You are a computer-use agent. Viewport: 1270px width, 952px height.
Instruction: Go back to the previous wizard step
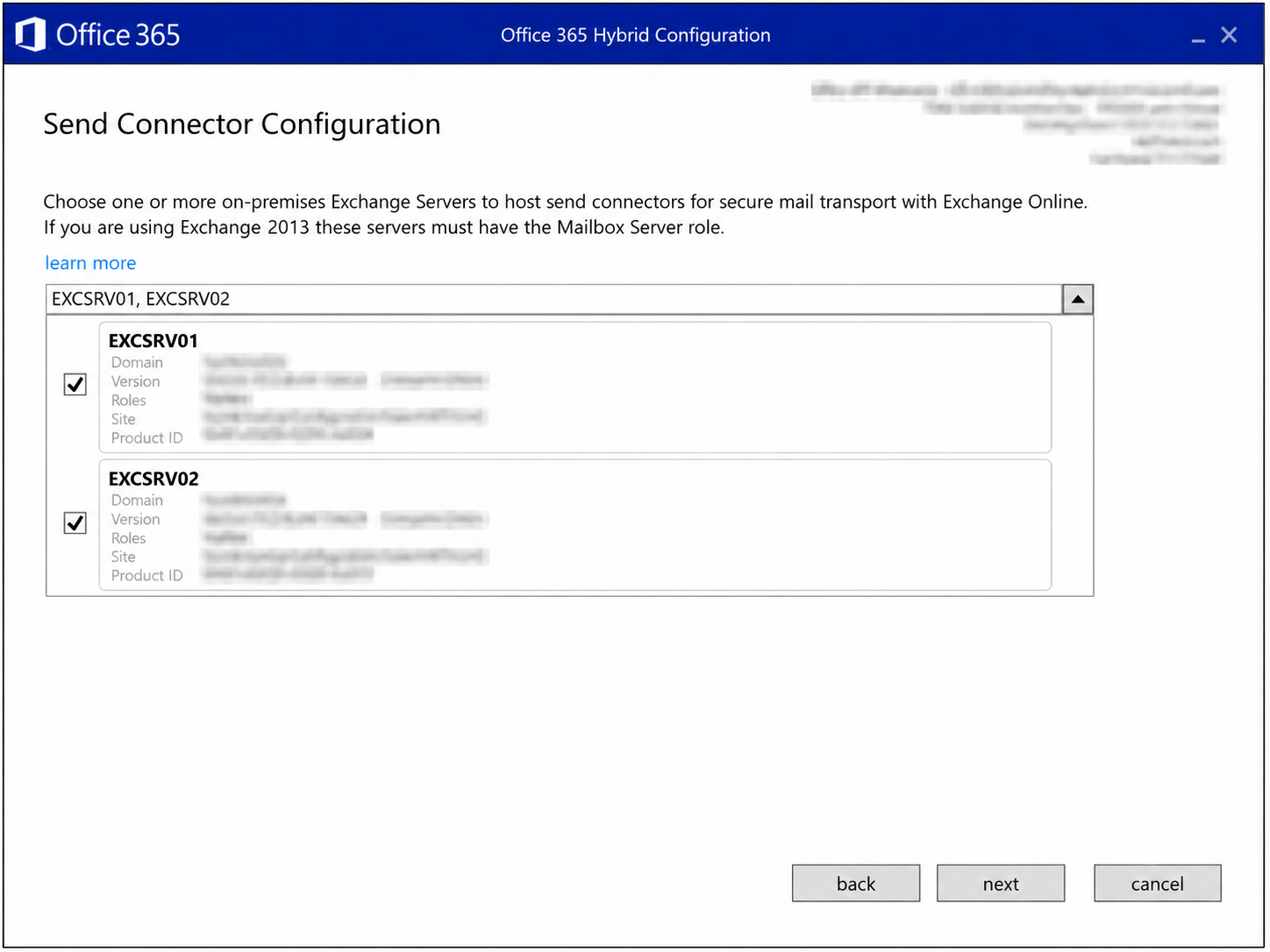[x=856, y=884]
